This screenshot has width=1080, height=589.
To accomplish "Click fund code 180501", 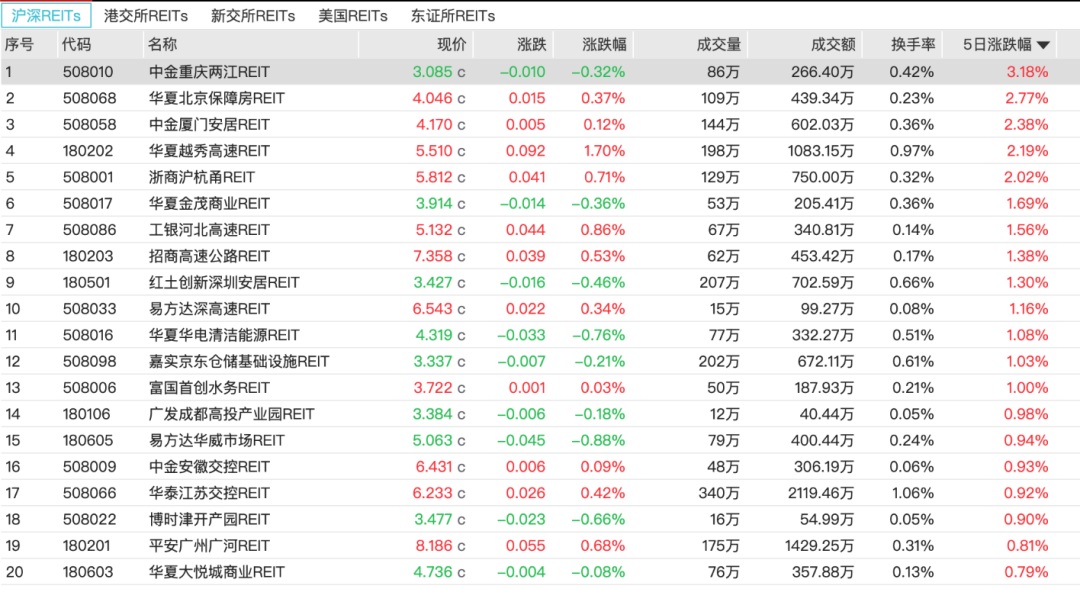I will tap(89, 282).
